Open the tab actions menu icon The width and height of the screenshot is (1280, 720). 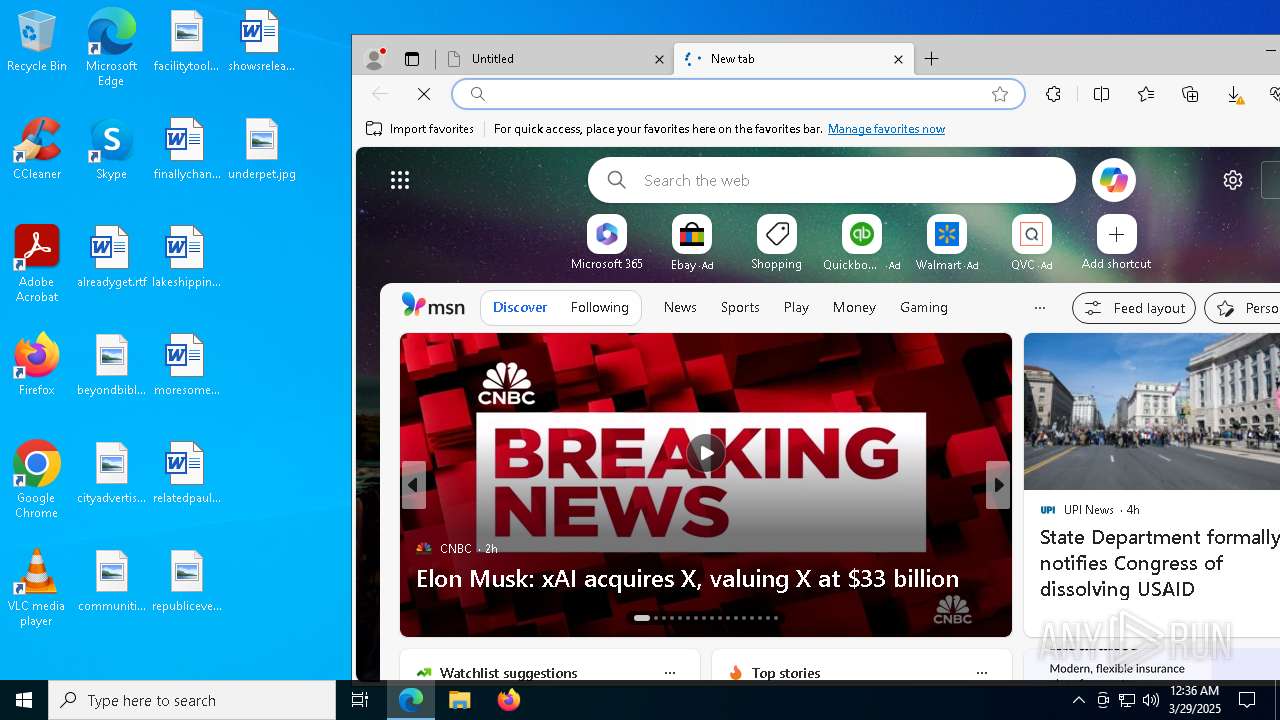pyautogui.click(x=412, y=59)
